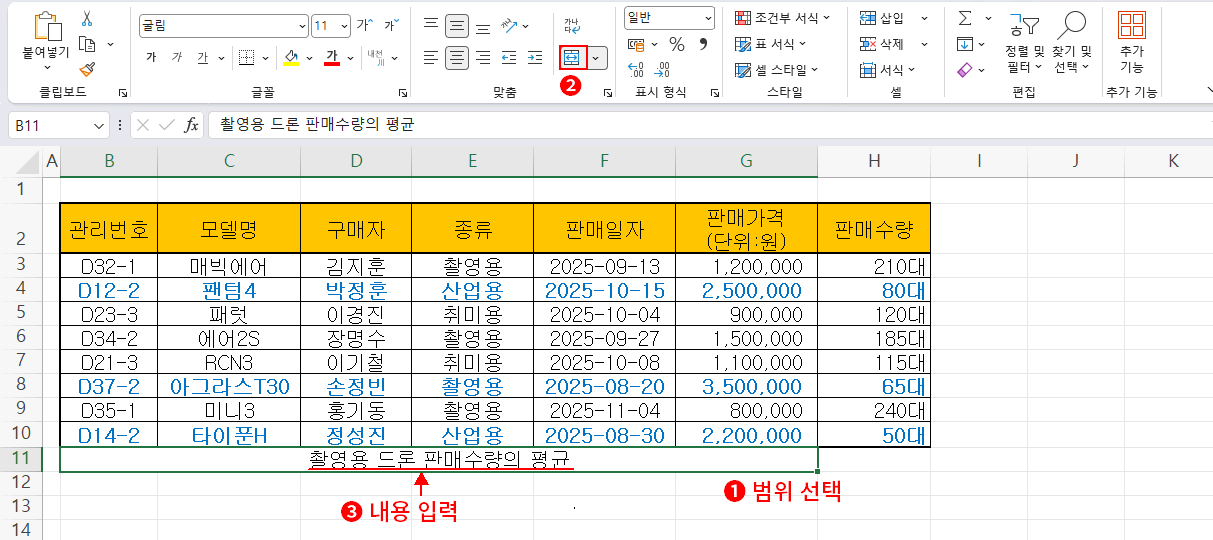
Task: Open font group dialog launcher
Action: [x=402, y=92]
